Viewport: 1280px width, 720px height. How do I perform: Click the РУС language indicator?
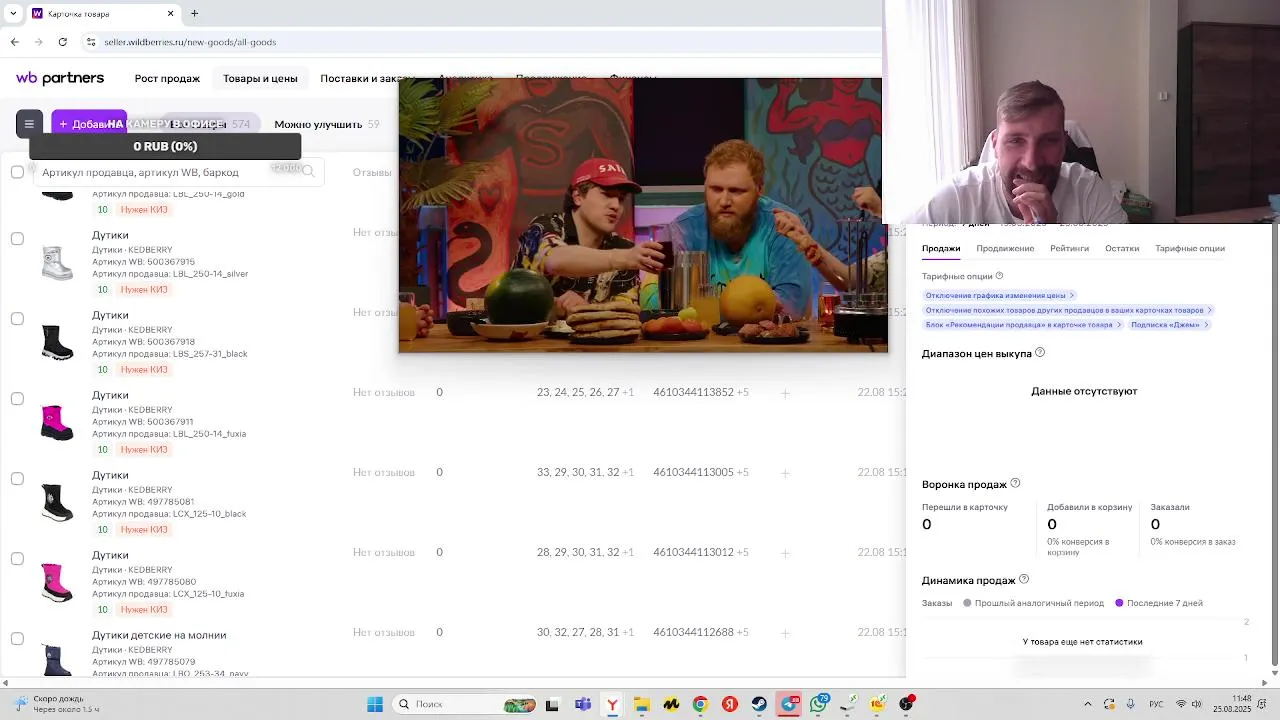point(1156,704)
